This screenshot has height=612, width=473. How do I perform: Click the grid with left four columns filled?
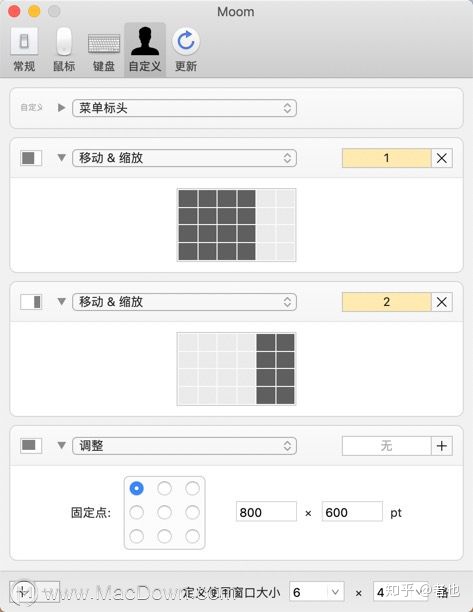tap(236, 225)
